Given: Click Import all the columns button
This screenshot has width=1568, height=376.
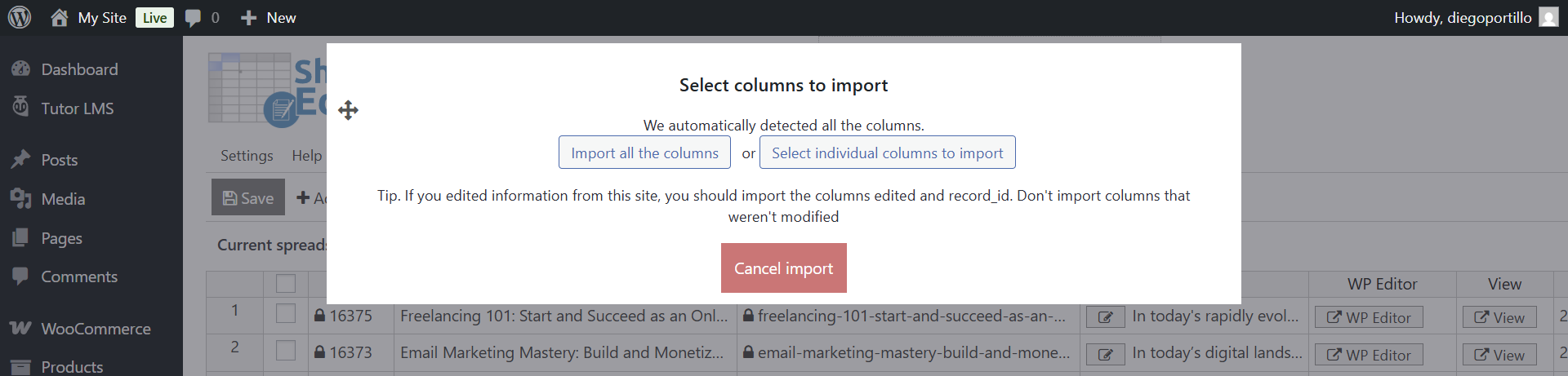Looking at the screenshot, I should [644, 153].
